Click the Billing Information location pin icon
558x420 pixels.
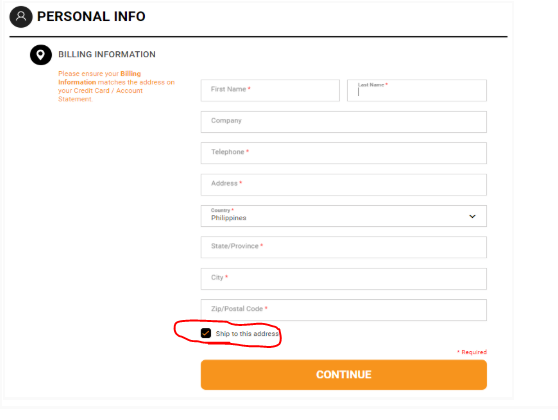[x=41, y=55]
